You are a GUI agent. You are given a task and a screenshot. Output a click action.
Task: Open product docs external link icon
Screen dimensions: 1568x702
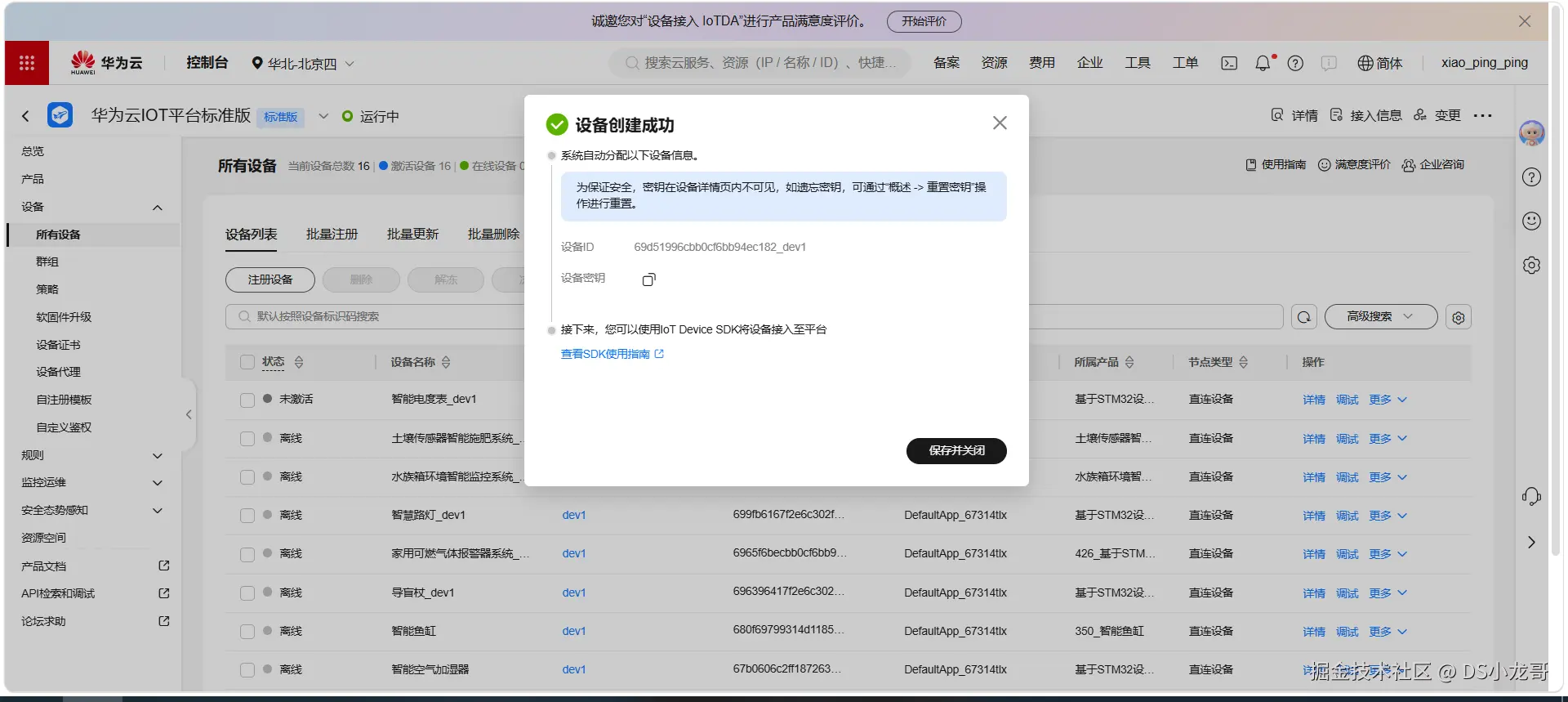164,566
